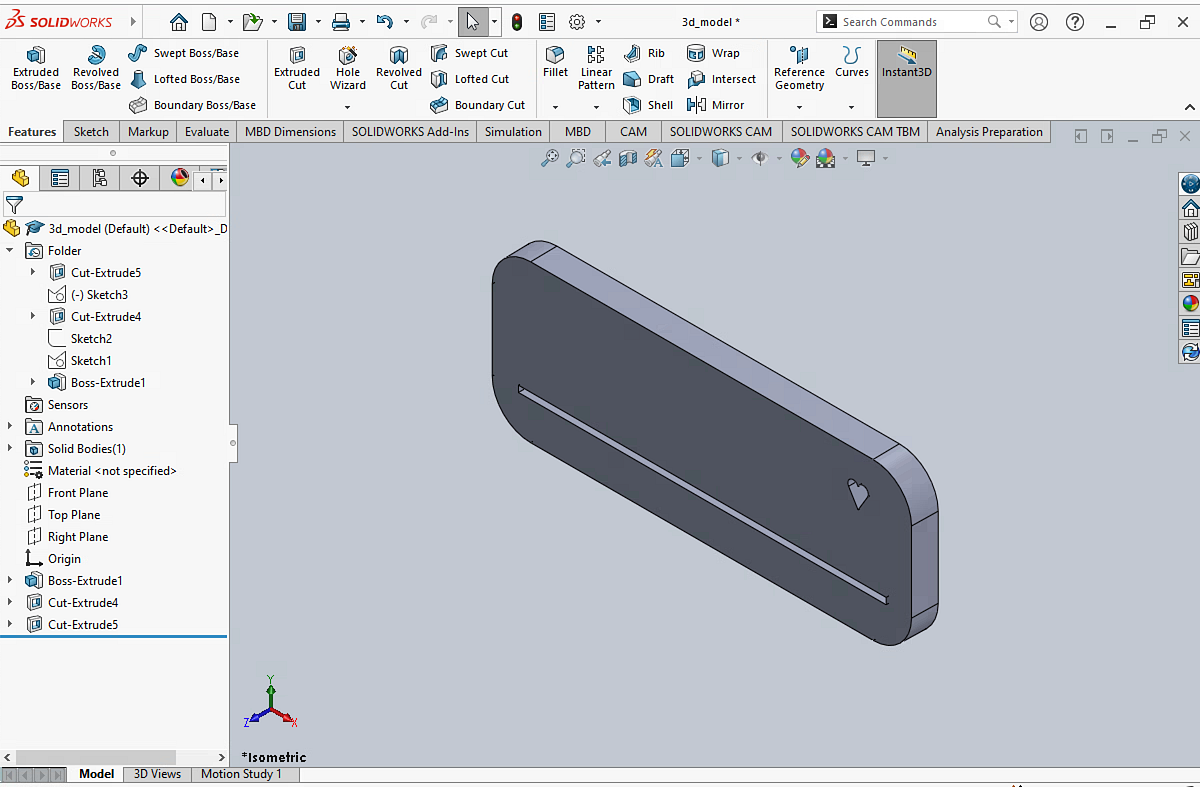This screenshot has height=787, width=1200.
Task: Open the Curves tools
Action: click(x=852, y=62)
